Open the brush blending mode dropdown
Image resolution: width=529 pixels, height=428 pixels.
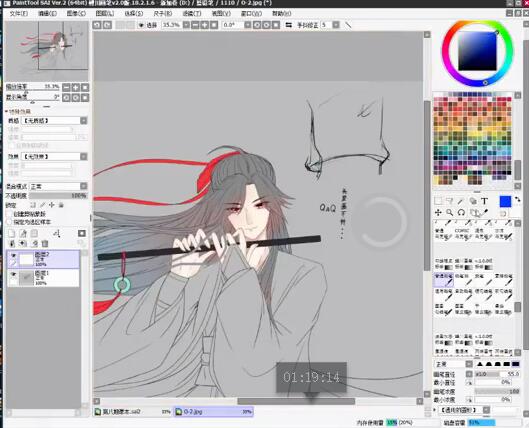point(469,364)
